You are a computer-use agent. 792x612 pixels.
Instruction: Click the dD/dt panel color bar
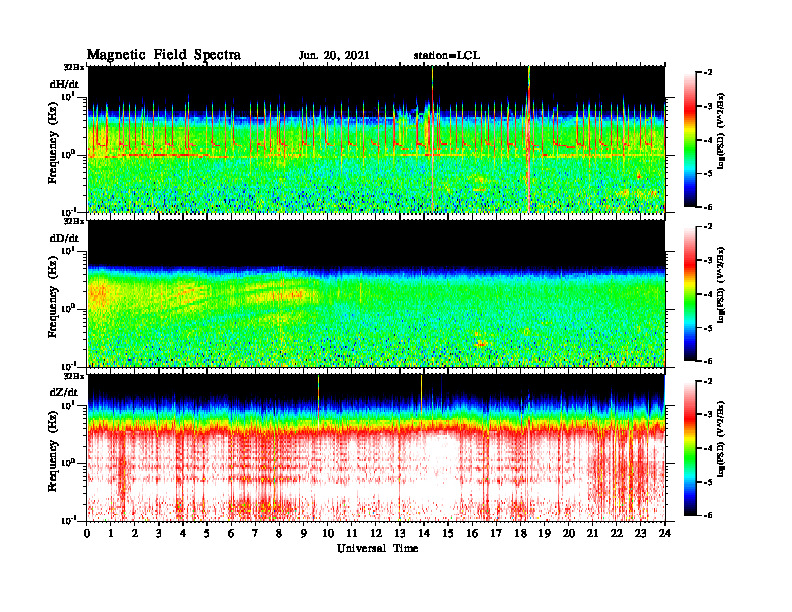point(690,294)
